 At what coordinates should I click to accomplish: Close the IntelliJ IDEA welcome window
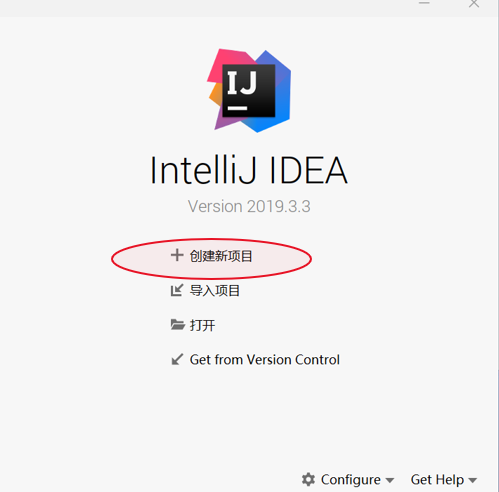(x=474, y=3)
